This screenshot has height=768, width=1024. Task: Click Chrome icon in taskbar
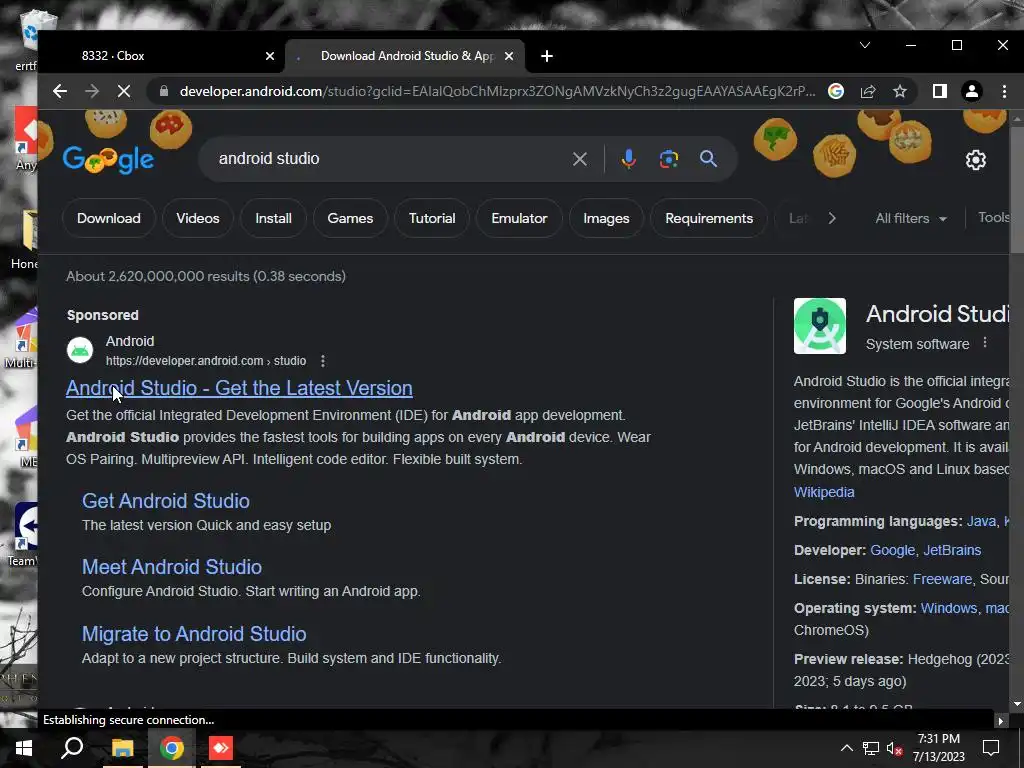pos(172,748)
